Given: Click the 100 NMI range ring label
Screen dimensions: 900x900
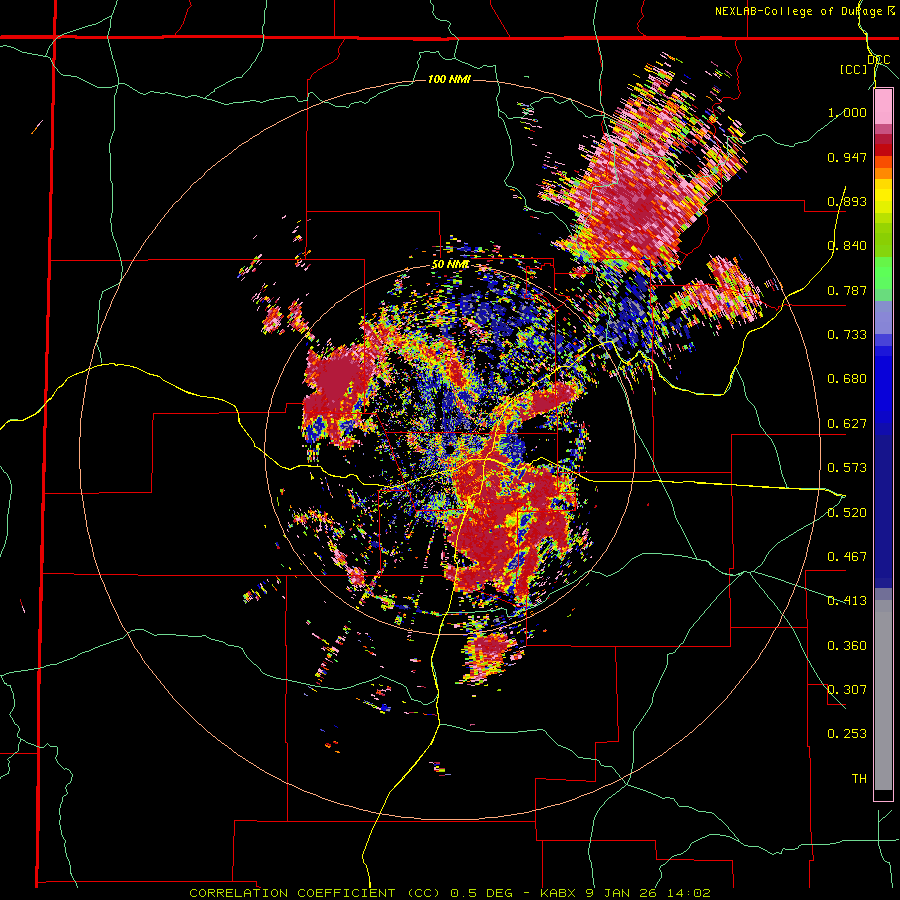Looking at the screenshot, I should [449, 79].
